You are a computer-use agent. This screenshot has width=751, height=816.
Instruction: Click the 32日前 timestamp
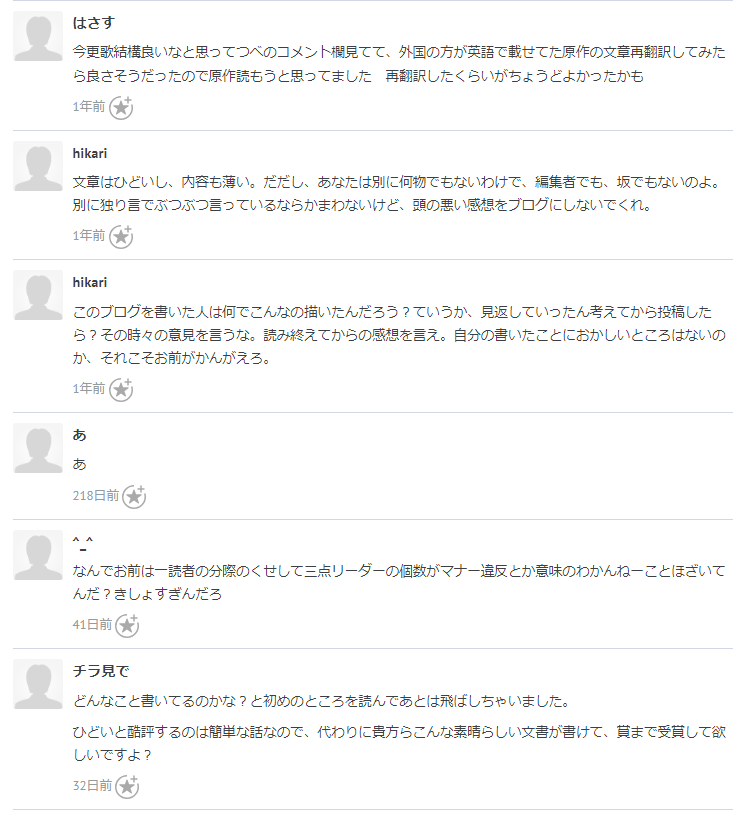pos(93,785)
